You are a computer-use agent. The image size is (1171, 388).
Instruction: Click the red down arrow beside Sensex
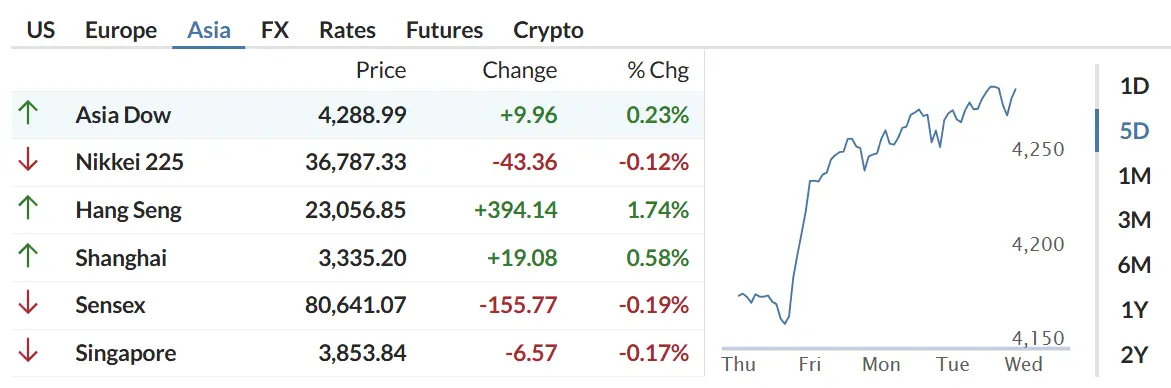[28, 305]
